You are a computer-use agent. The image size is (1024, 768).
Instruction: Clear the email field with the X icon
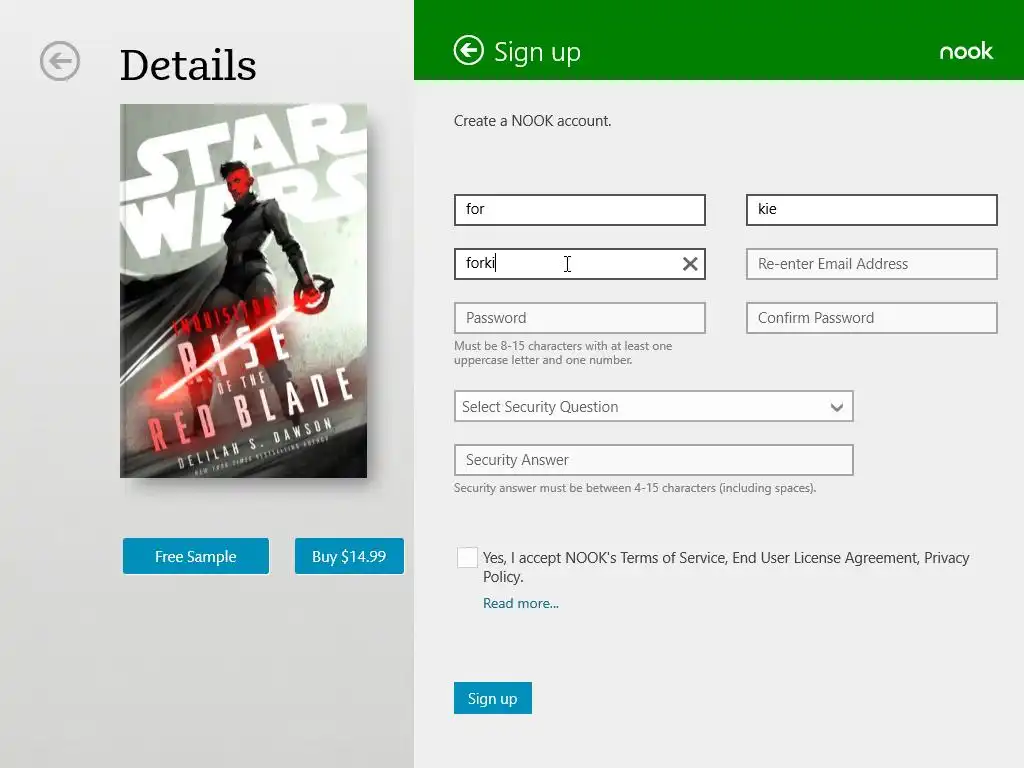pyautogui.click(x=690, y=264)
